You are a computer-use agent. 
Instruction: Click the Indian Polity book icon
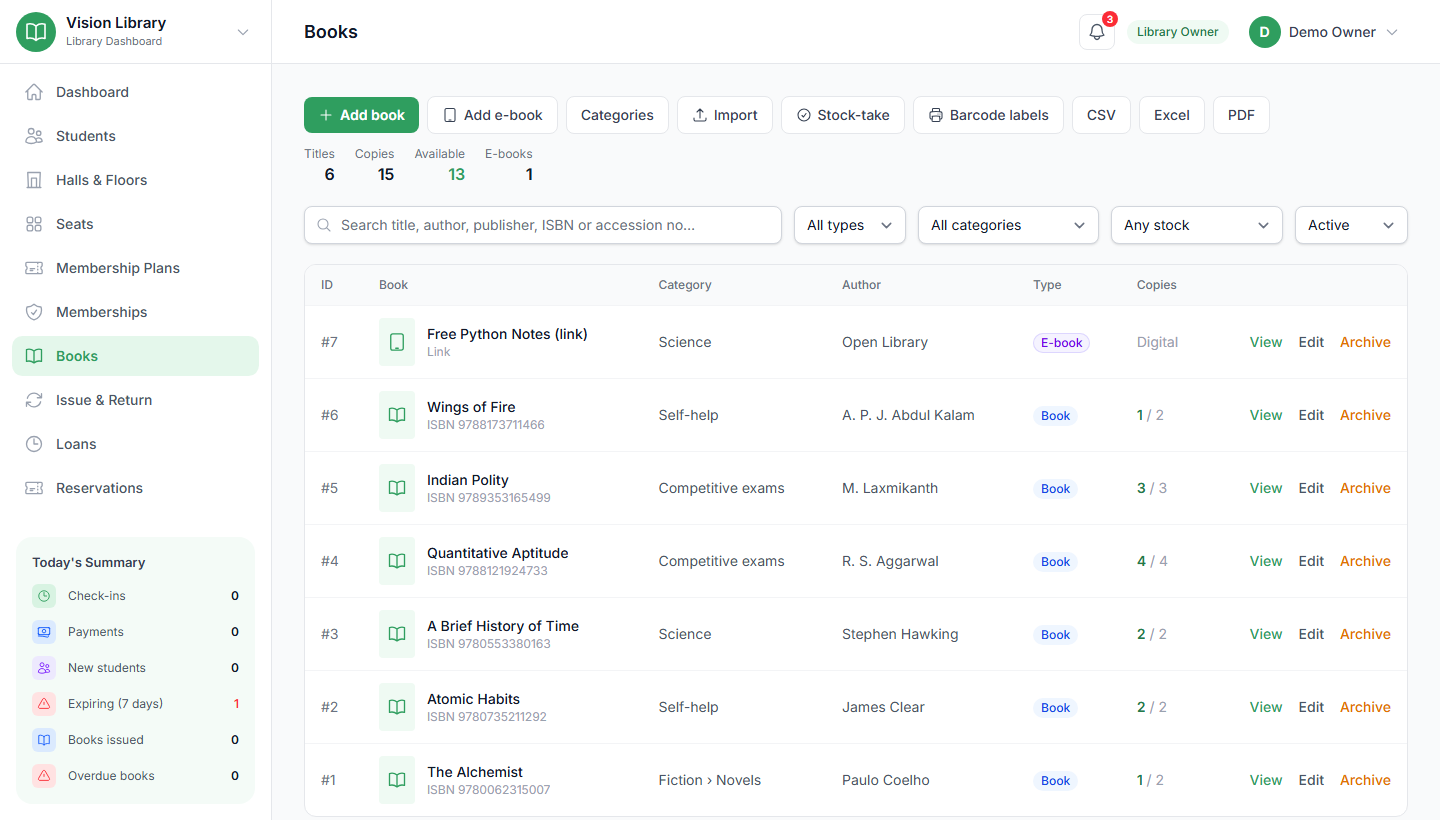click(x=397, y=488)
